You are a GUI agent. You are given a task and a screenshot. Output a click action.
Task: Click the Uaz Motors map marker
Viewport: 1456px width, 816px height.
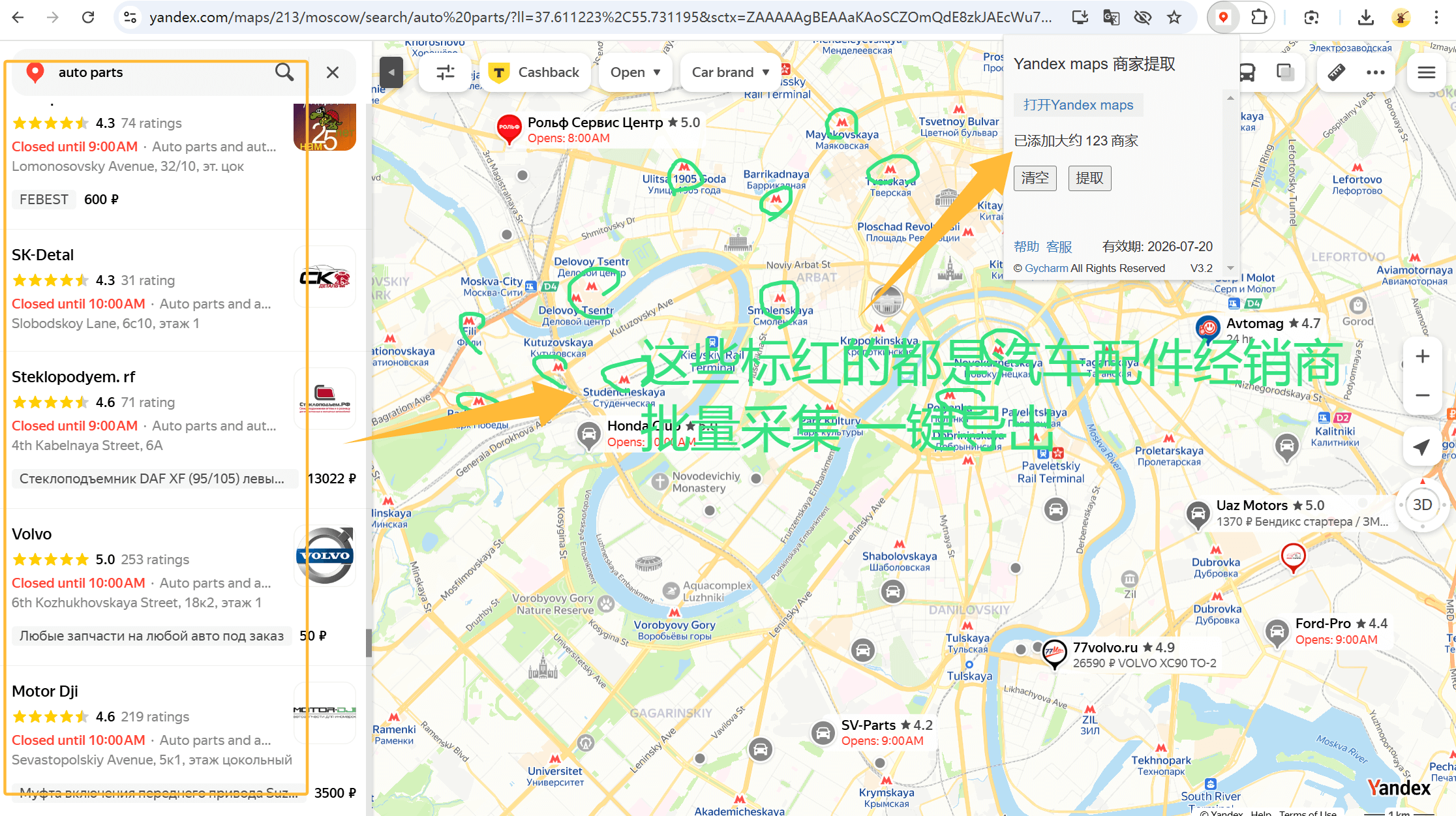(x=1198, y=515)
